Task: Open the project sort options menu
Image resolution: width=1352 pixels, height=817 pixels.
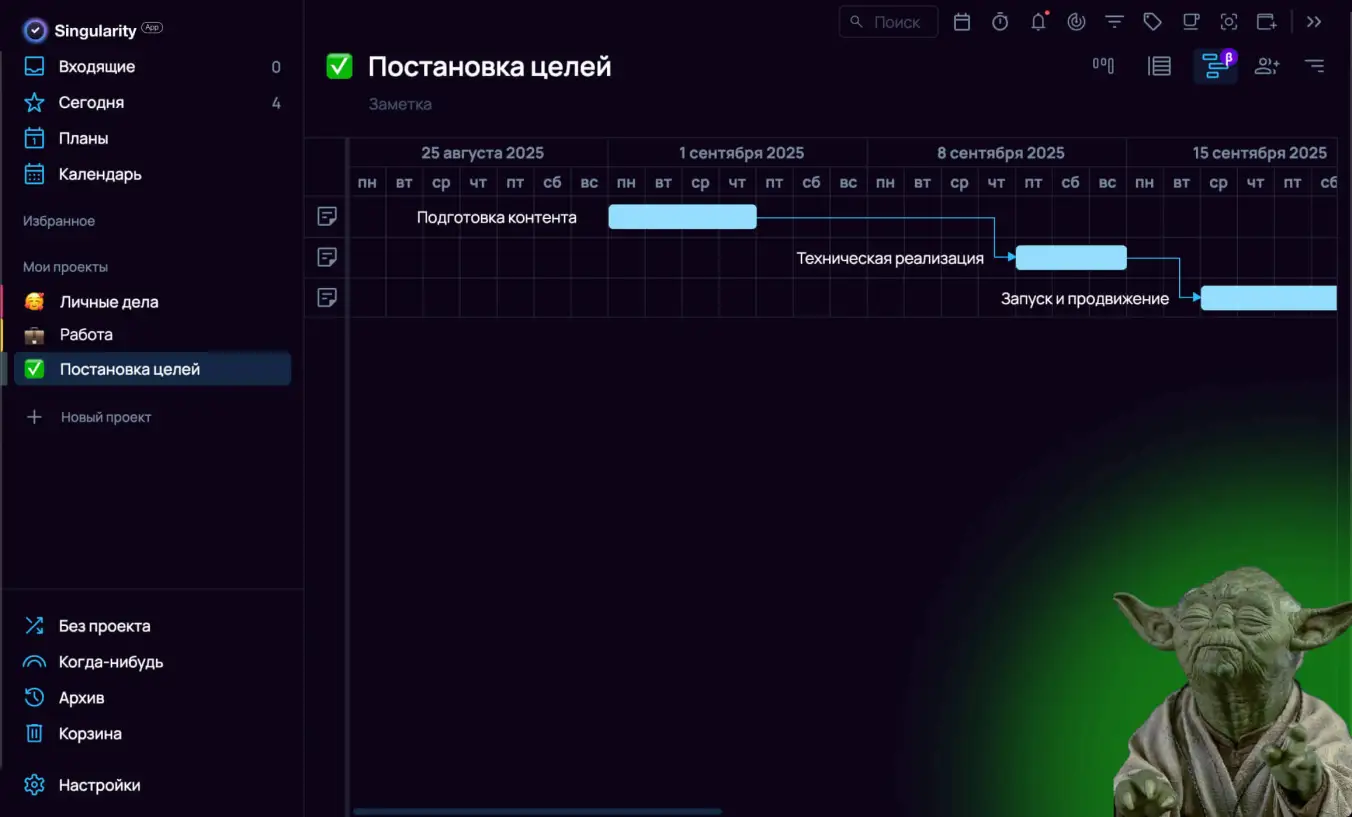Action: (x=1315, y=66)
